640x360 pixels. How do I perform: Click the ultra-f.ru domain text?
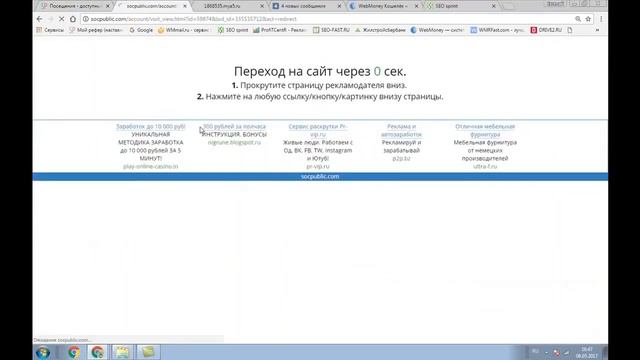click(485, 167)
